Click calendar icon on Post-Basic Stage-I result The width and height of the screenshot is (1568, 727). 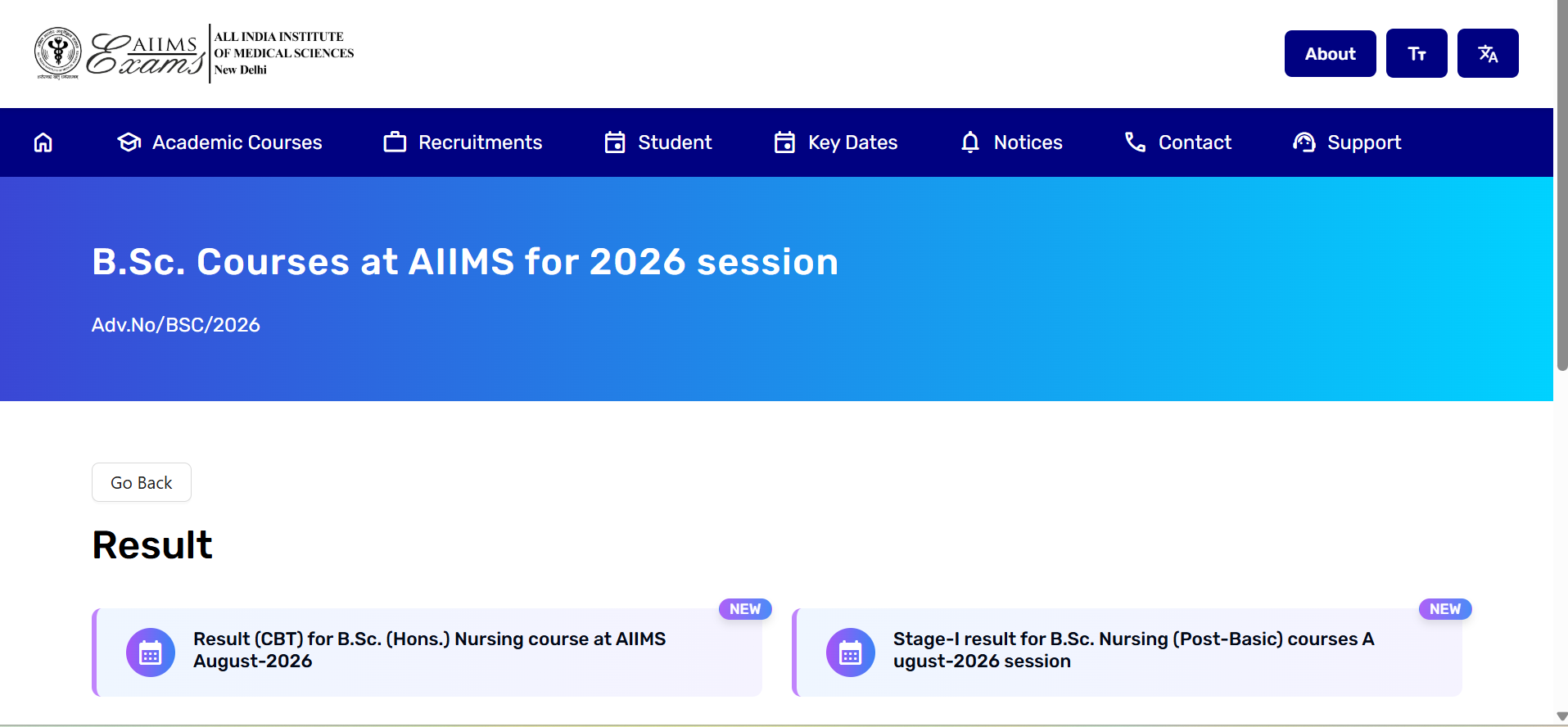[851, 652]
